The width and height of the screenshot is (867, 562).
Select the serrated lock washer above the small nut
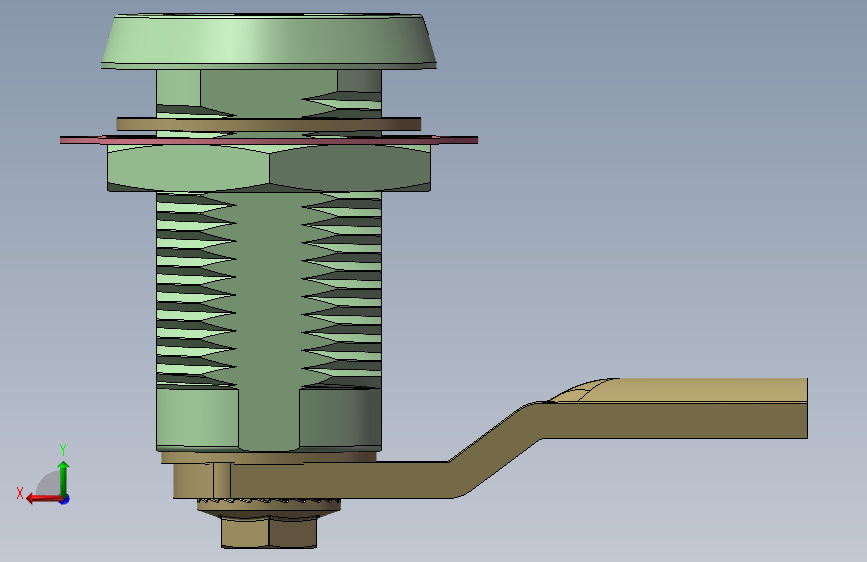pos(269,504)
